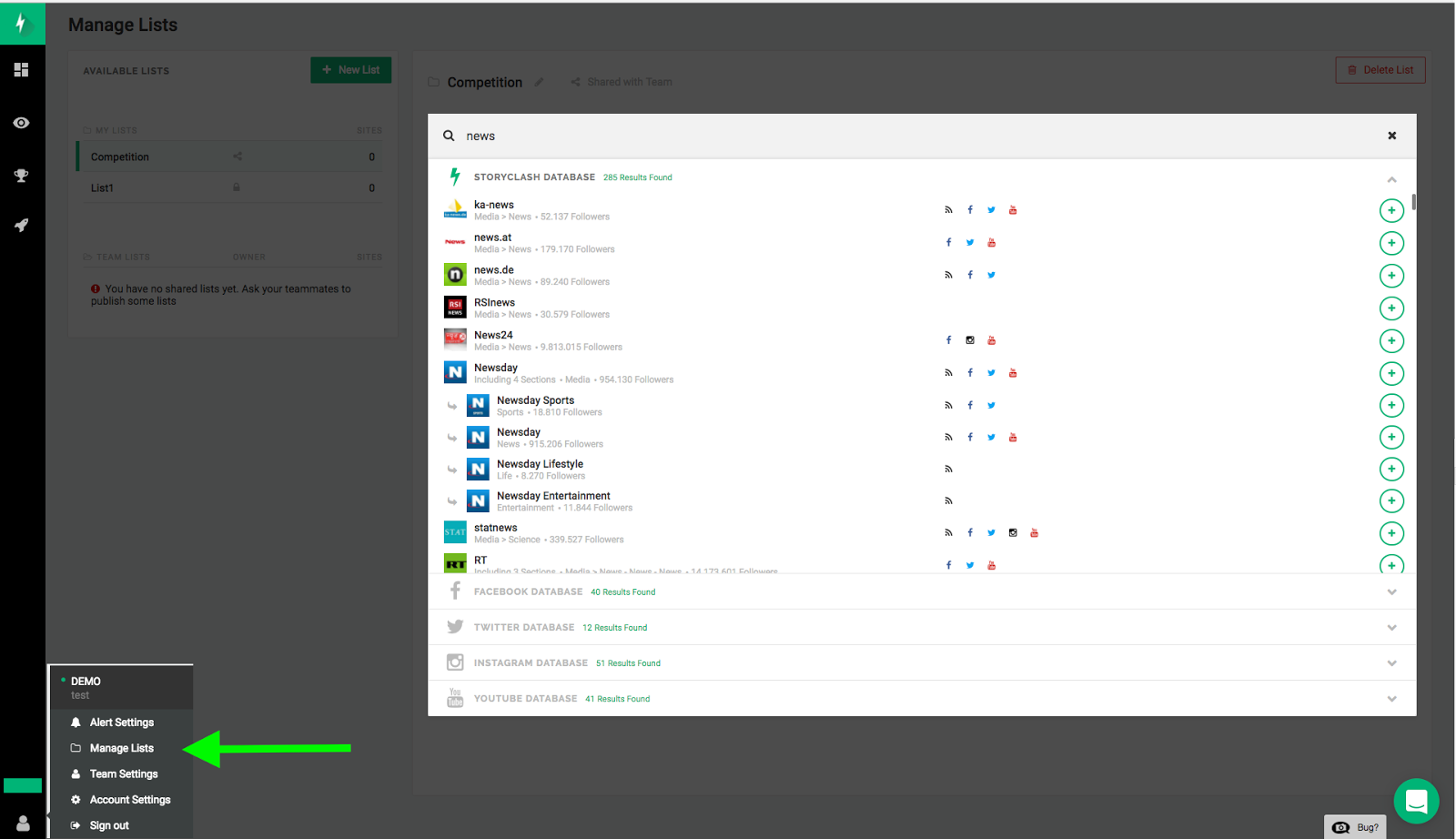This screenshot has height=839, width=1456.
Task: Clear the search with the X icon
Action: [1391, 136]
